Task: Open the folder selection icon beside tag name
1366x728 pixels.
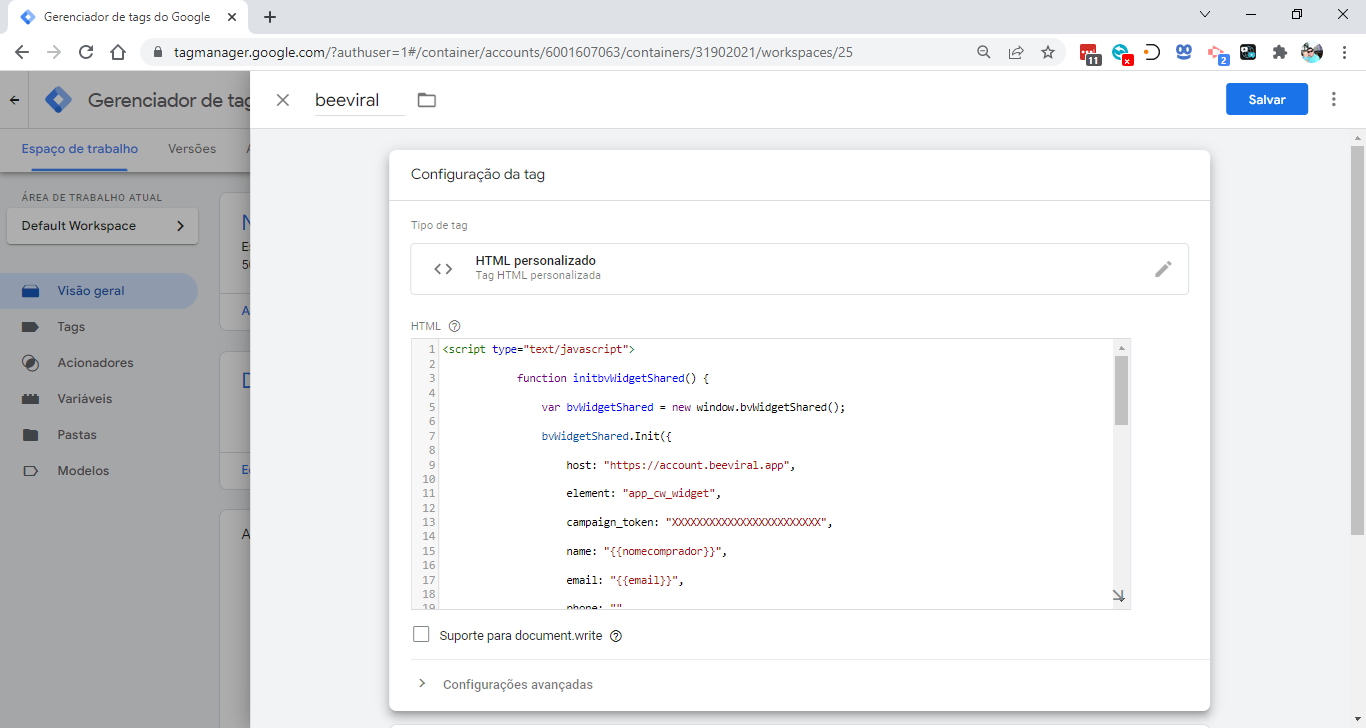Action: tap(427, 100)
